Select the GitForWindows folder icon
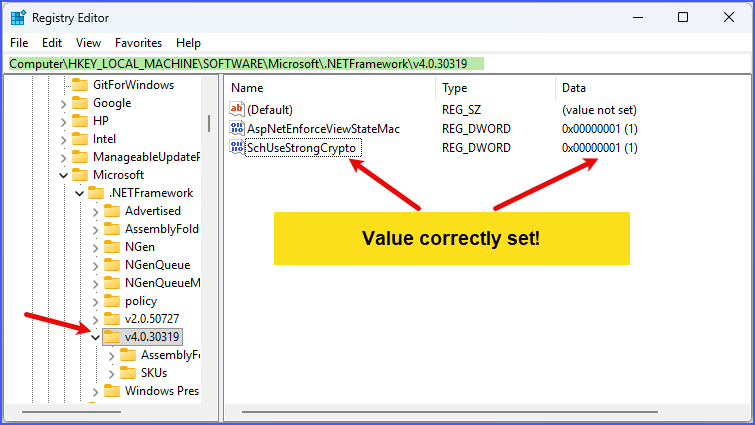Screen dimensions: 755x425 point(79,85)
